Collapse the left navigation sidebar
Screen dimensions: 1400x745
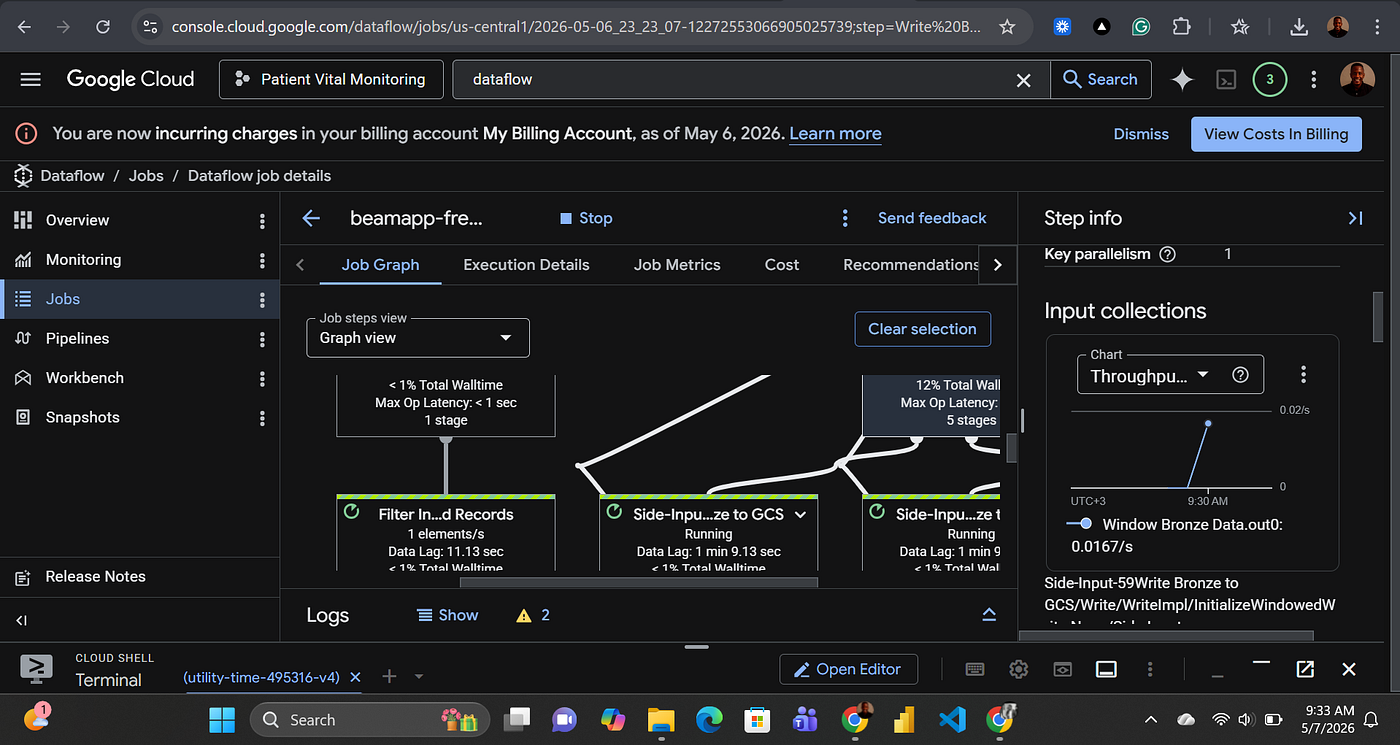point(22,621)
